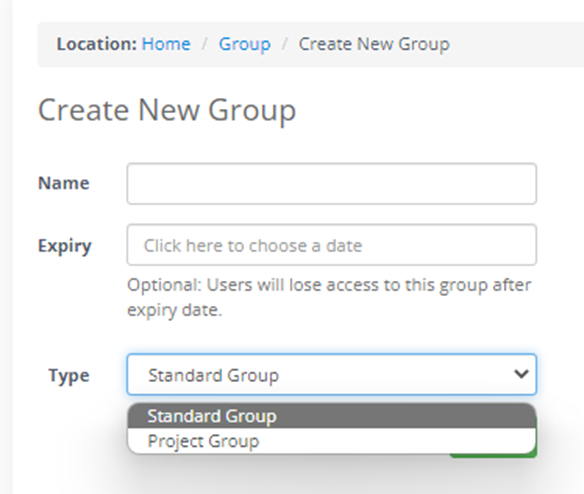Collapse the Type dropdown via its chevron arrow
584x494 pixels.
click(x=521, y=374)
